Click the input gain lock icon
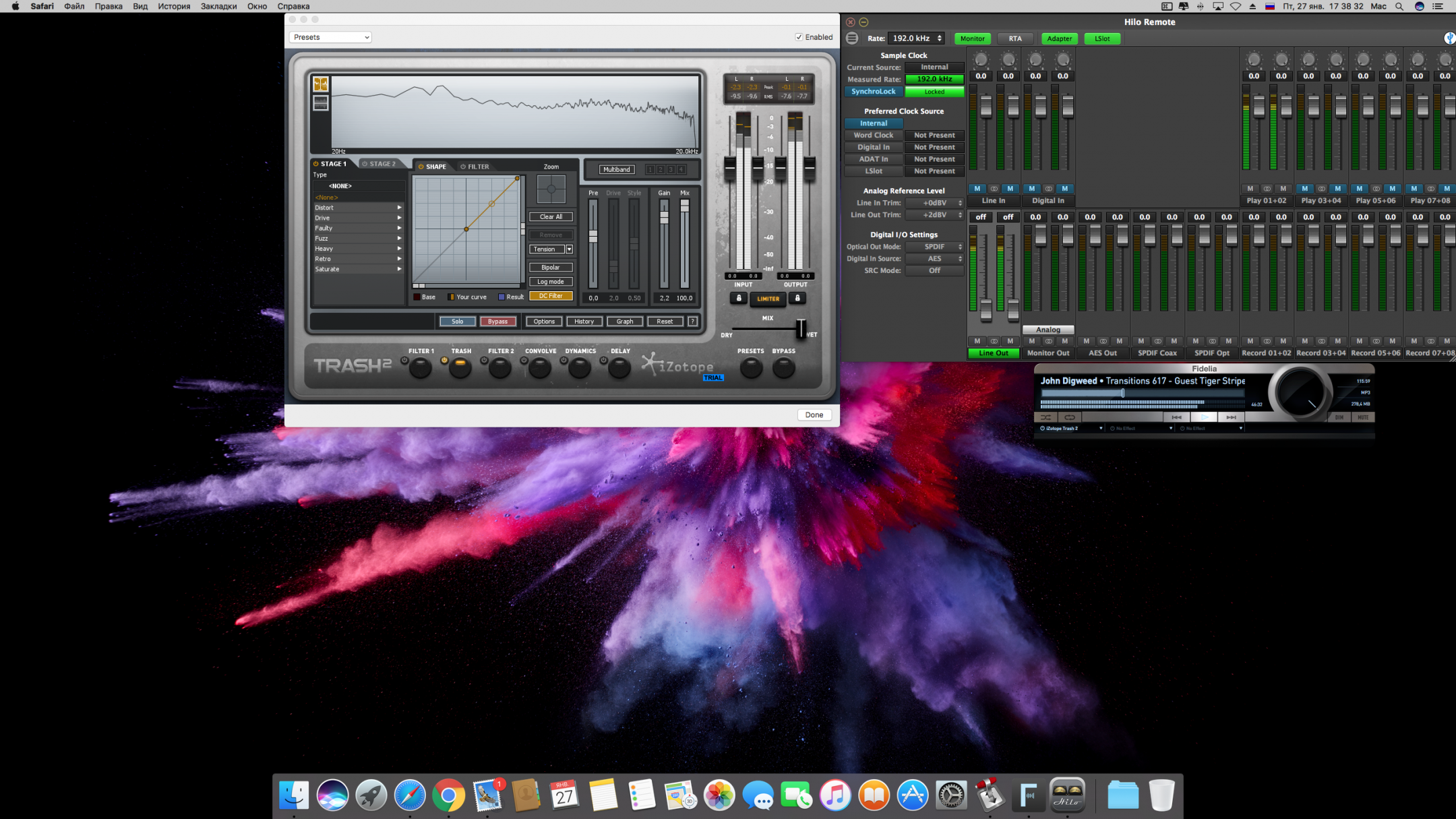Viewport: 1456px width, 819px height. [739, 298]
